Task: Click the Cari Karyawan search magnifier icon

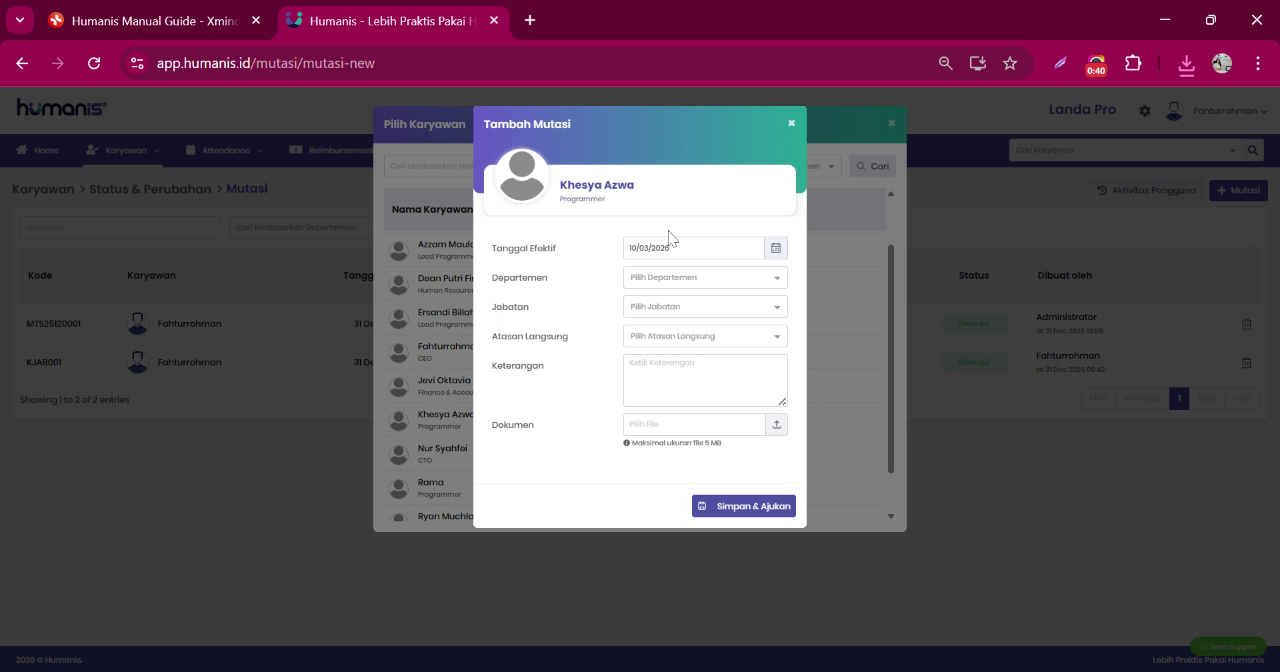Action: (1252, 150)
